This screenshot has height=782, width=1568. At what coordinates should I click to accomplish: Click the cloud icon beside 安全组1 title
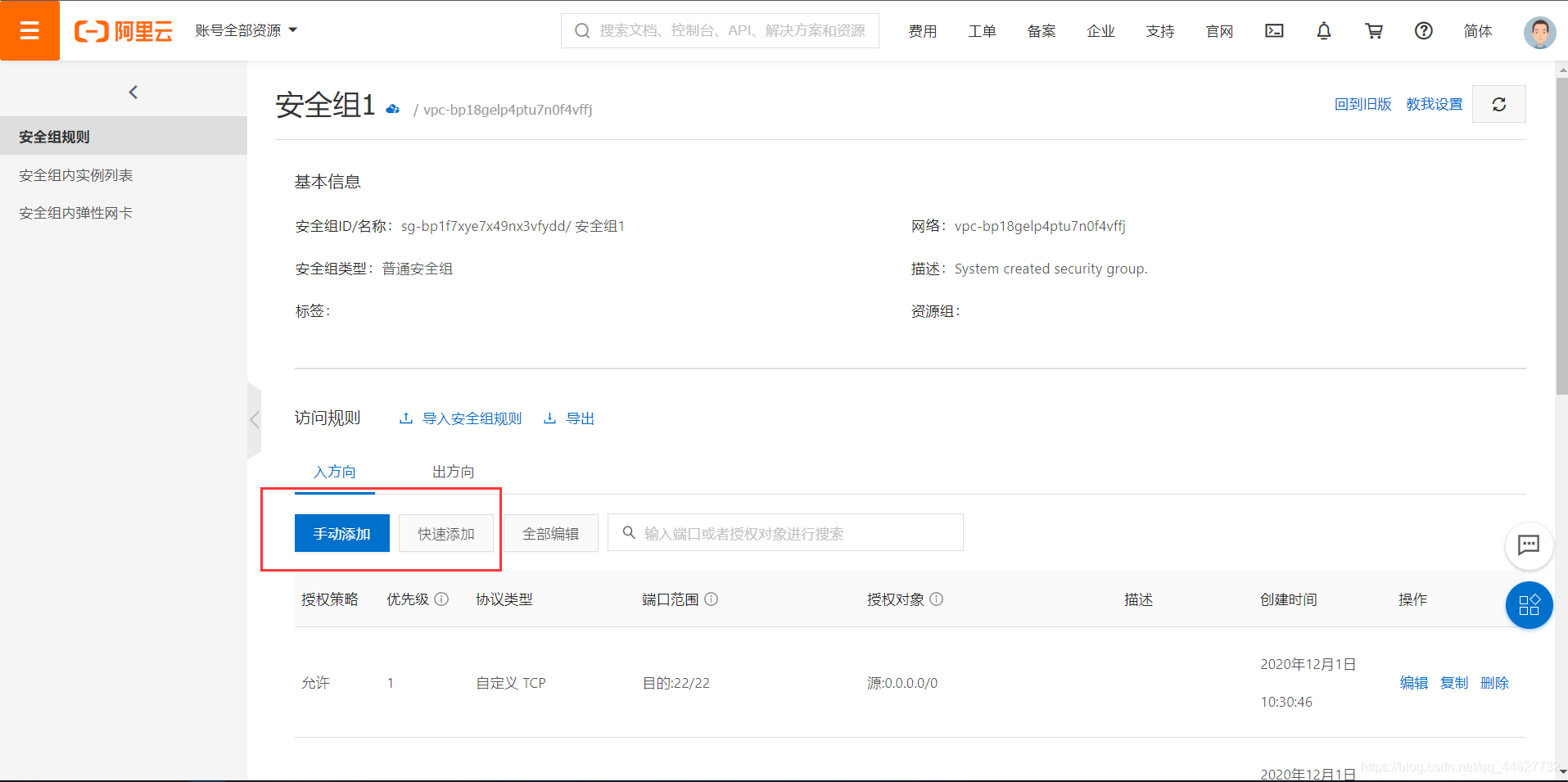[x=393, y=109]
